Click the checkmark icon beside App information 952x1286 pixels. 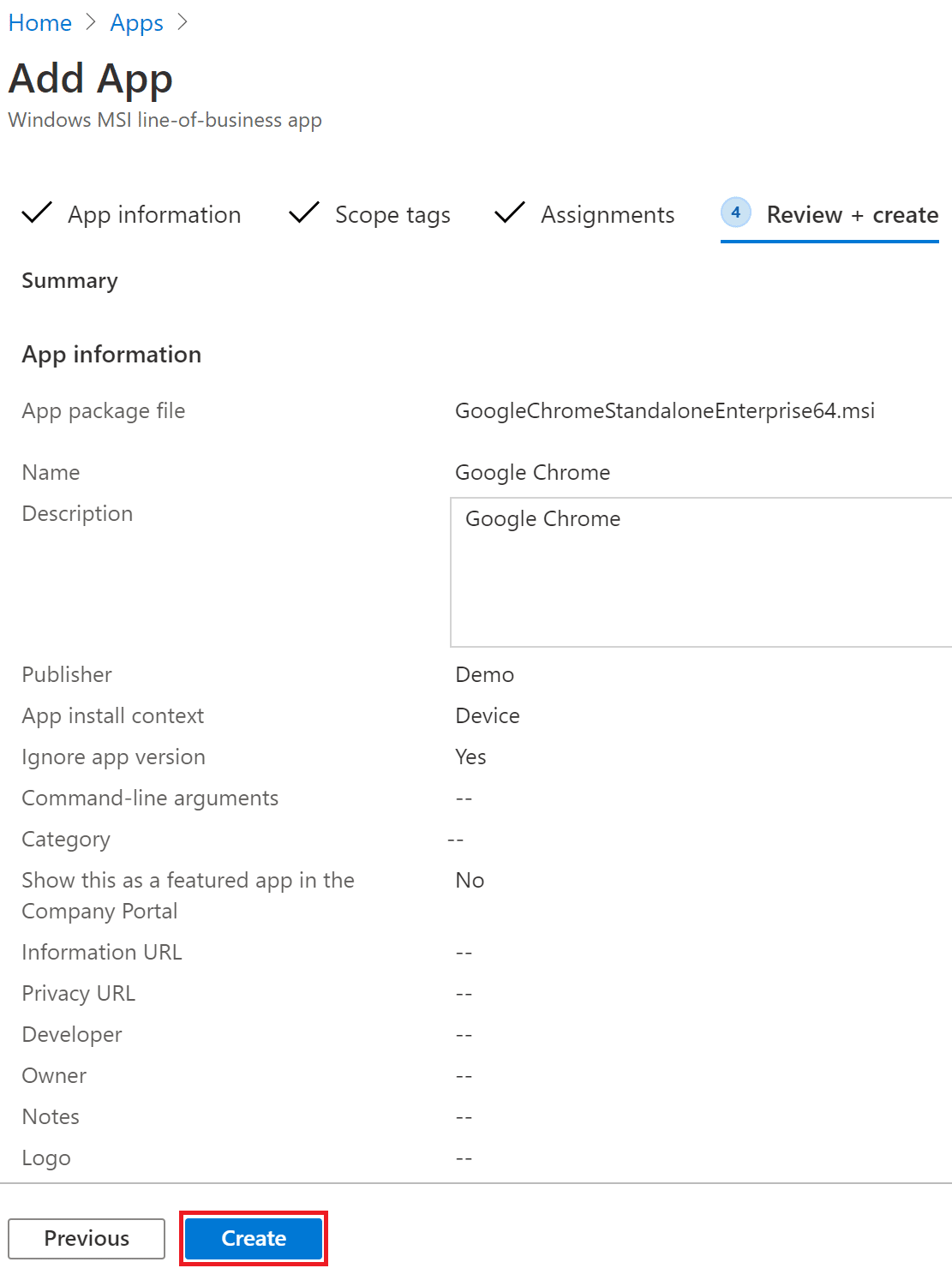[x=36, y=214]
